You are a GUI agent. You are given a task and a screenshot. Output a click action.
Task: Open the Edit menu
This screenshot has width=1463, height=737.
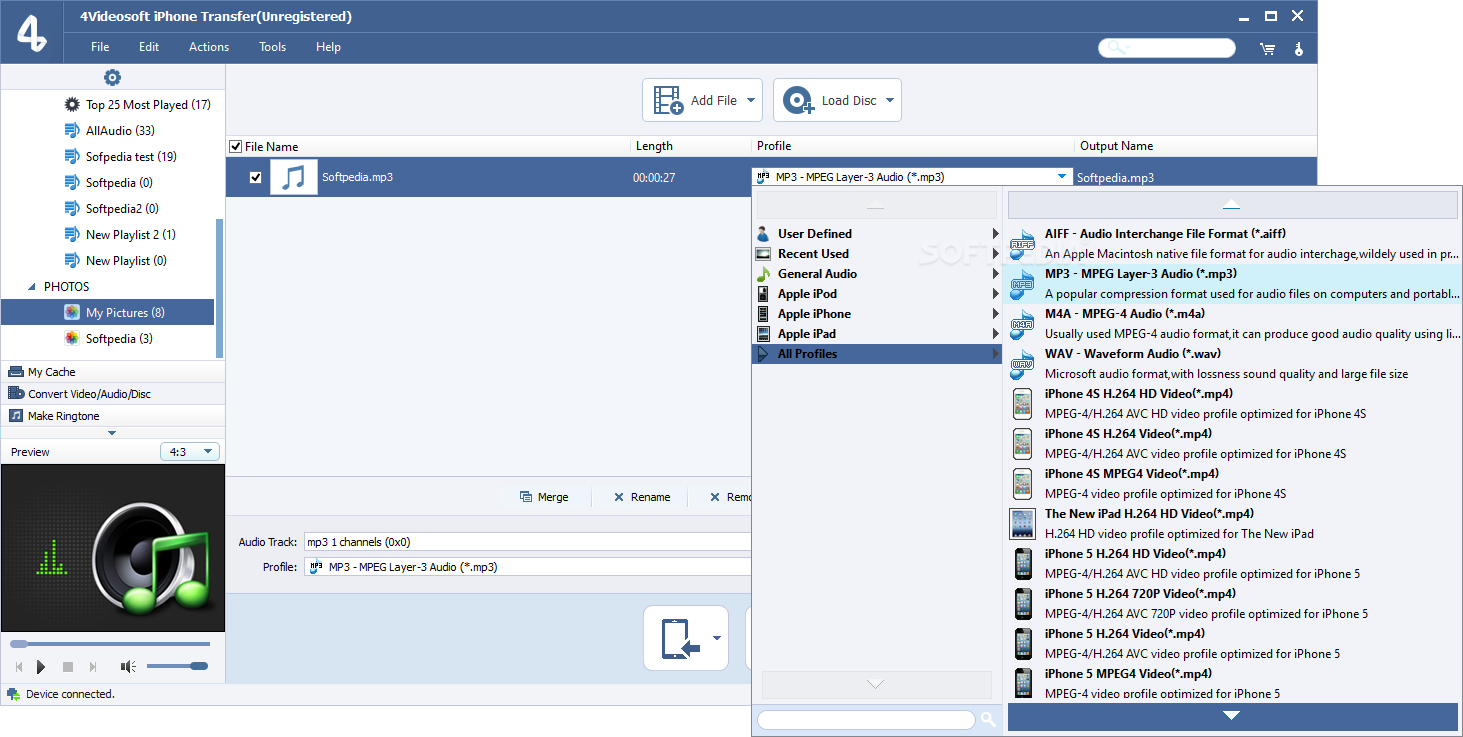click(149, 47)
